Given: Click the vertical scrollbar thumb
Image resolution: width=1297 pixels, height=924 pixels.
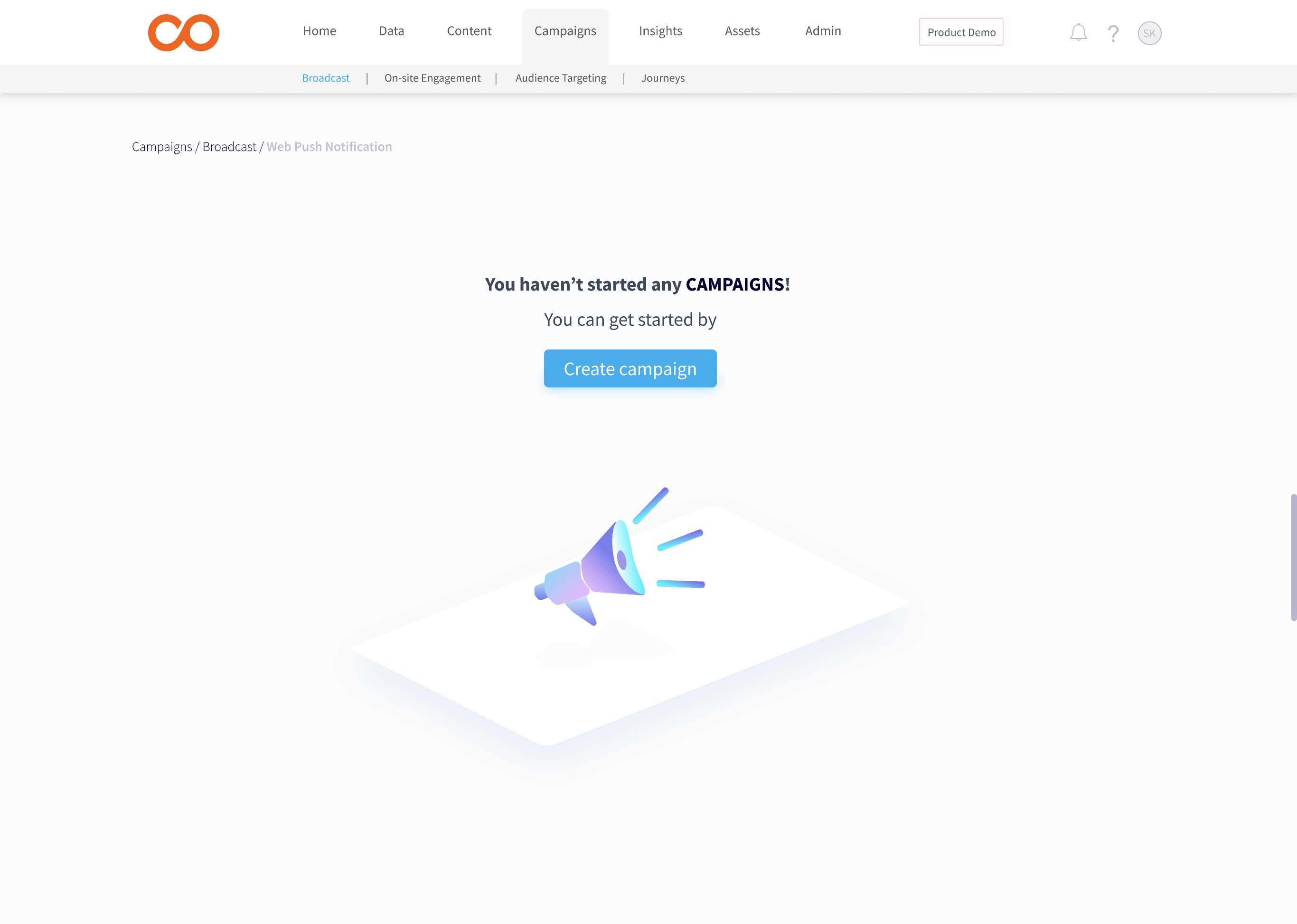Looking at the screenshot, I should (1293, 557).
